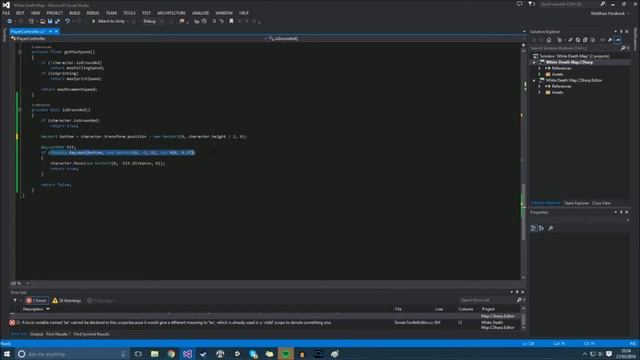Expand Assets under the CSharp.Editor project
This screenshot has width=640, height=360.
click(x=540, y=93)
